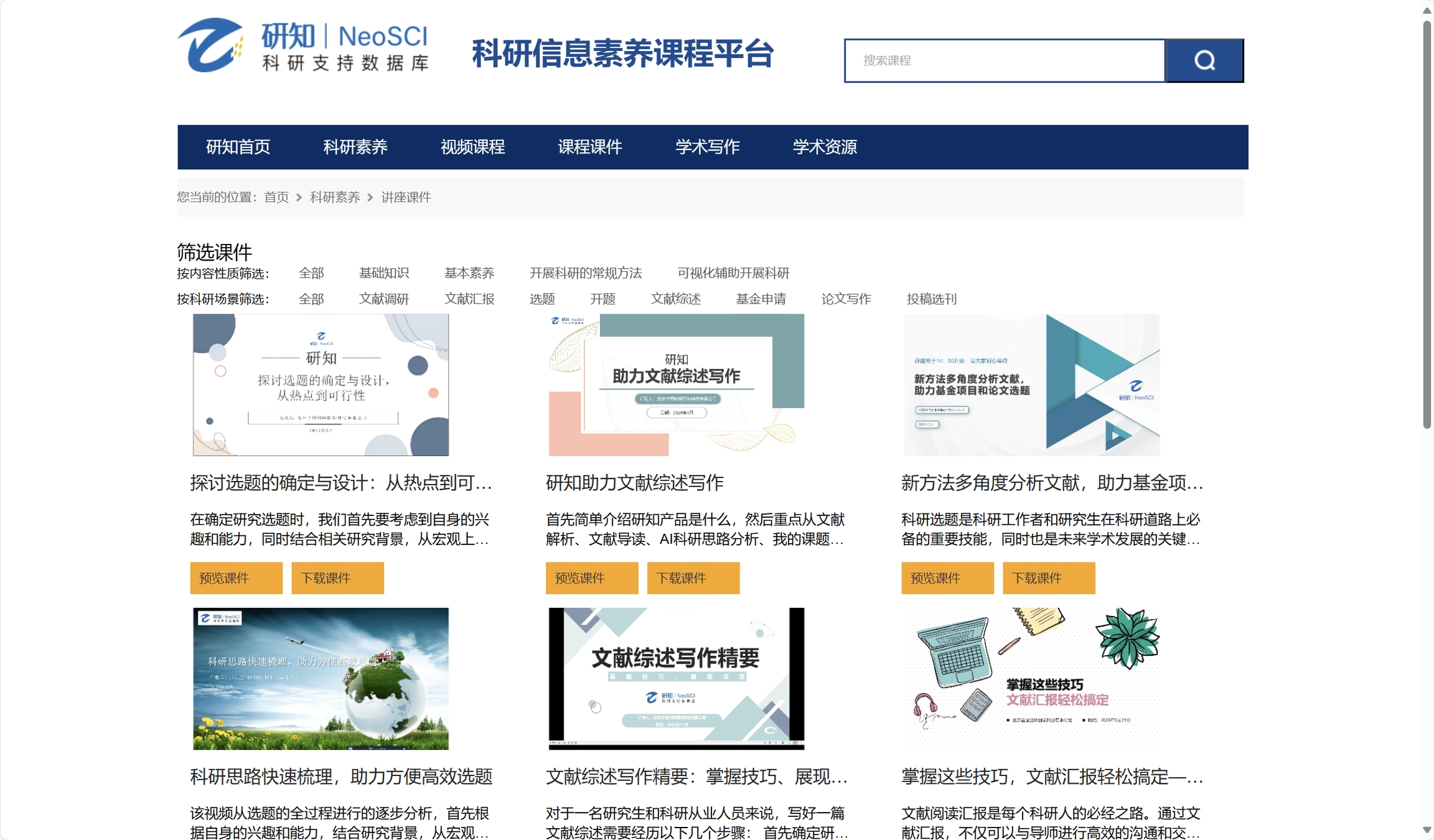Open the 文献综述写作精要 slide thumbnail
This screenshot has width=1434, height=840.
676,678
